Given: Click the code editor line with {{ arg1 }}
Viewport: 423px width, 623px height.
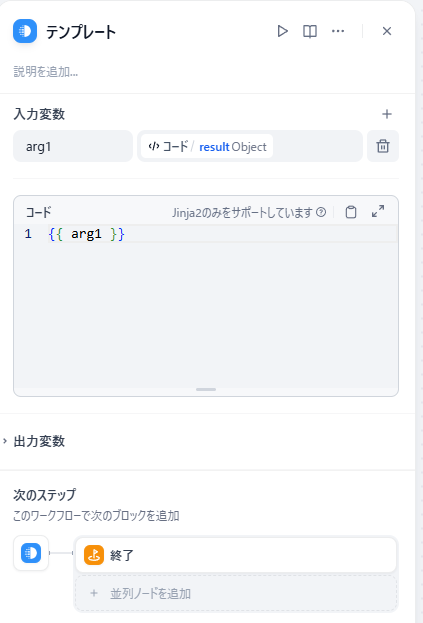Looking at the screenshot, I should [x=222, y=234].
